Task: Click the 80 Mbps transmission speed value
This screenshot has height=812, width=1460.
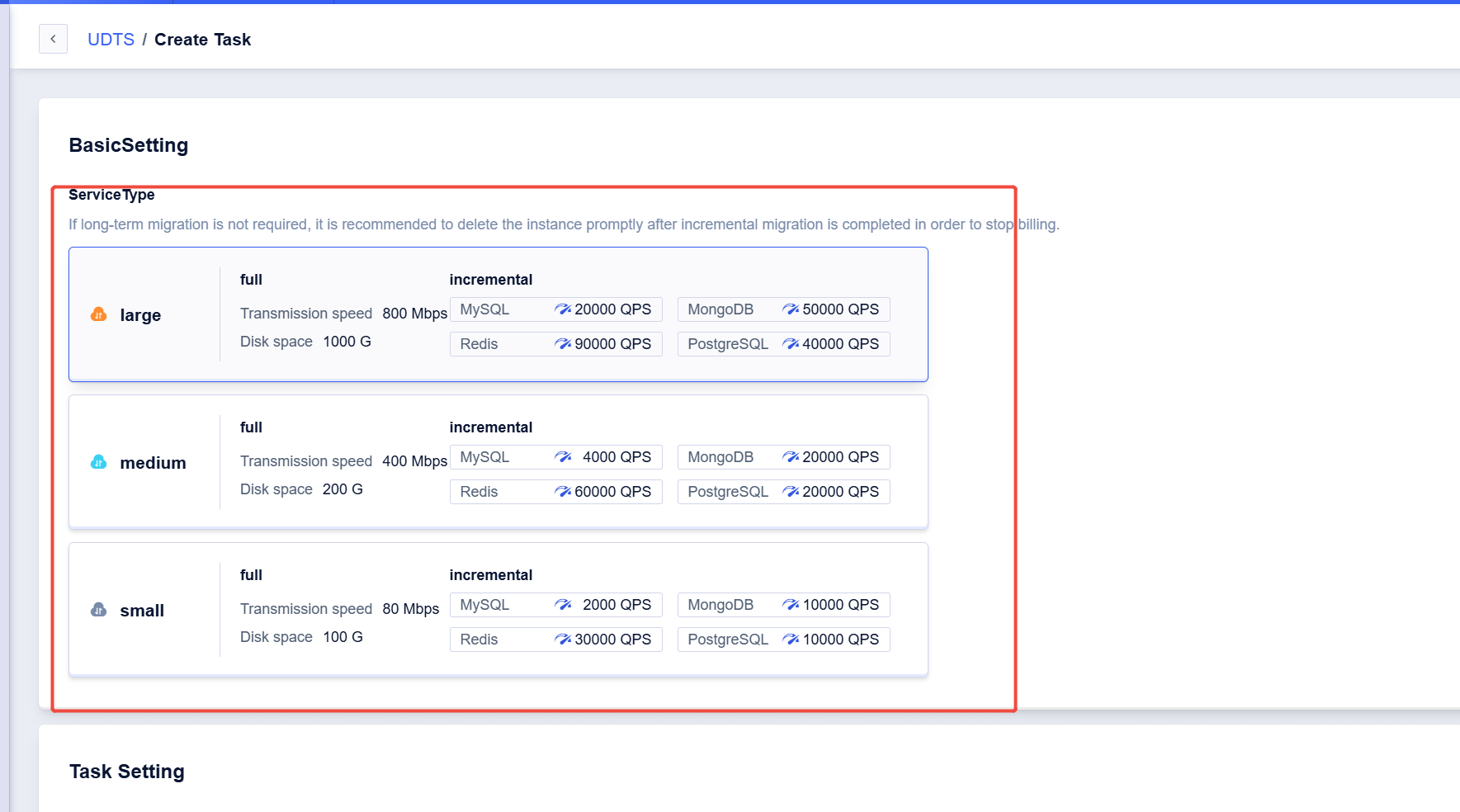Action: 410,609
